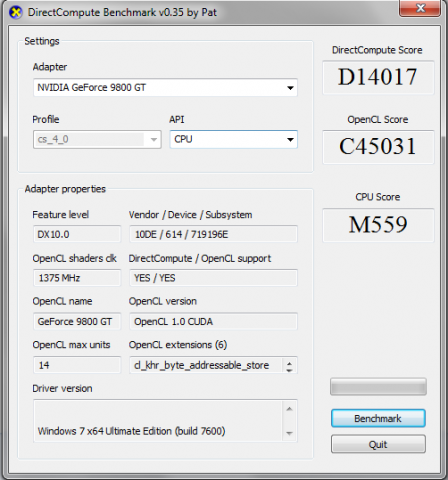Screen dimensions: 448x480
Task: Click the Driver version box down scroll arrow
Action: 289,433
